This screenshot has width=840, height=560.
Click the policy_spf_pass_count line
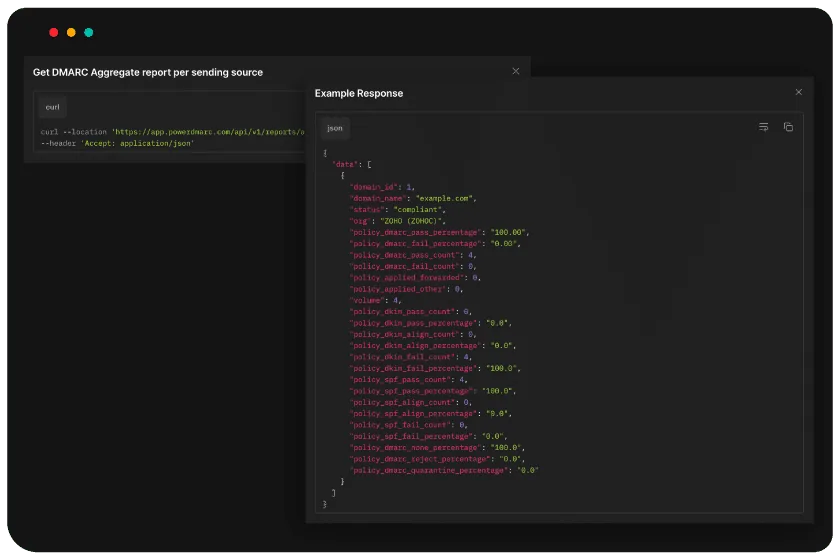(x=409, y=379)
